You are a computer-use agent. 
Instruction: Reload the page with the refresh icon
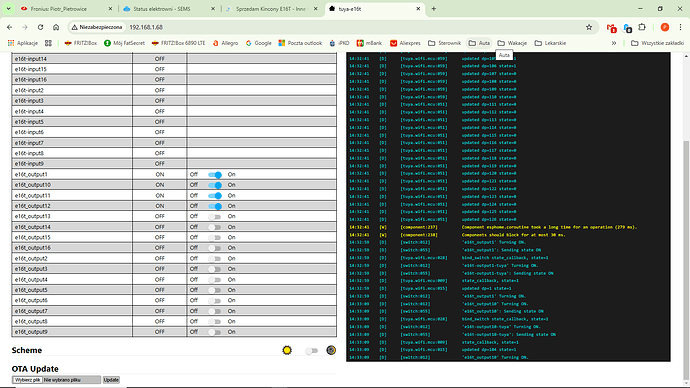coord(40,27)
